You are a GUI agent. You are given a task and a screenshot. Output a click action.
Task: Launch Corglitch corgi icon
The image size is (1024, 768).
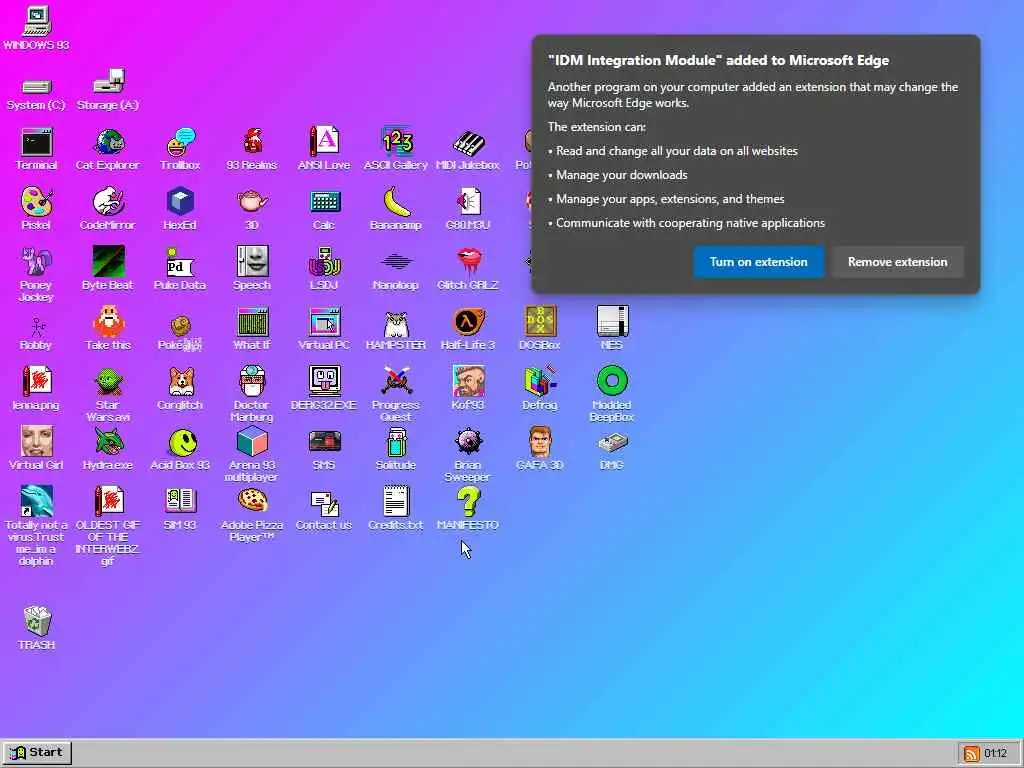pyautogui.click(x=180, y=381)
